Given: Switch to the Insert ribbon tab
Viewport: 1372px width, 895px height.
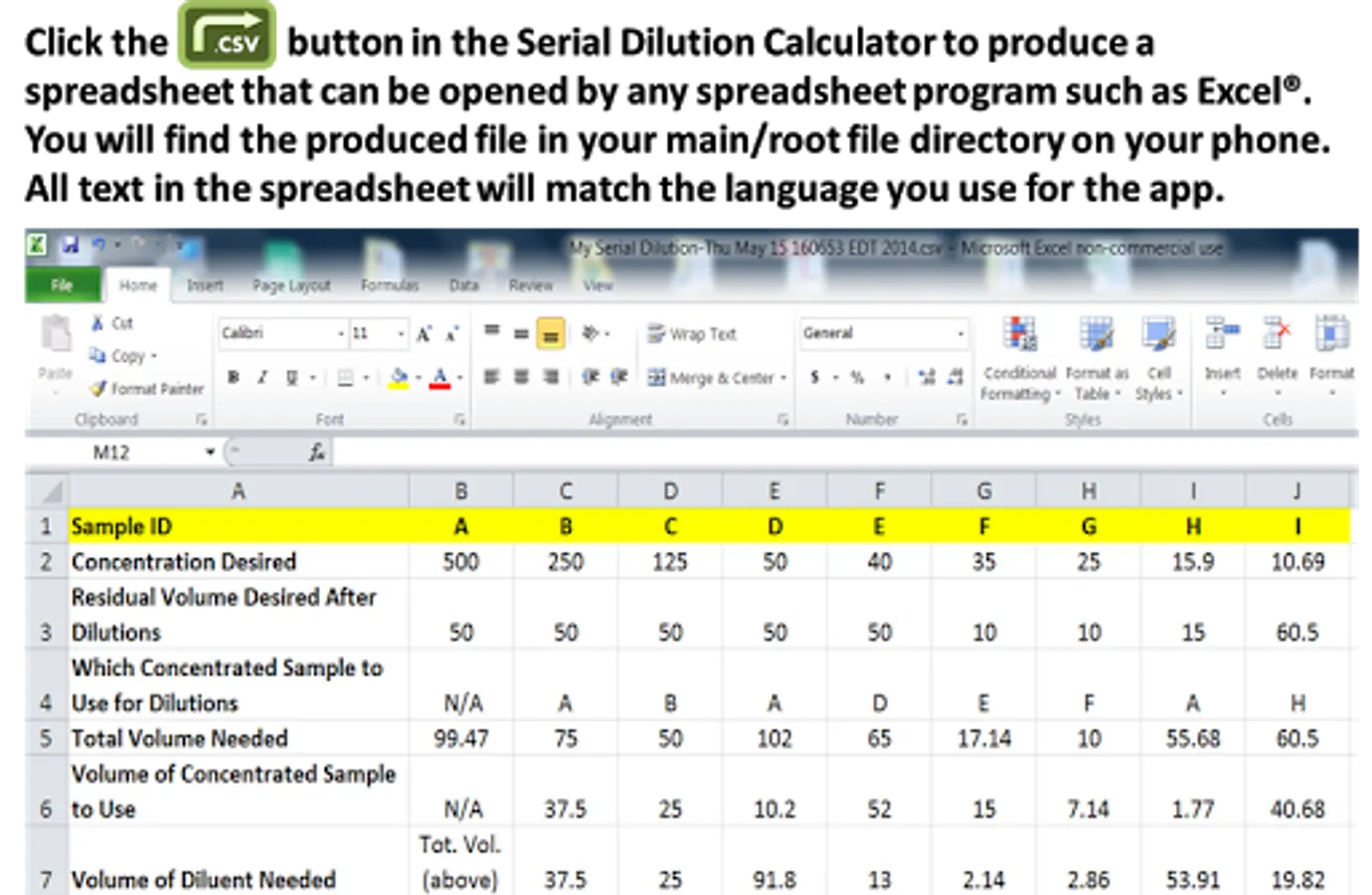Looking at the screenshot, I should 205,285.
